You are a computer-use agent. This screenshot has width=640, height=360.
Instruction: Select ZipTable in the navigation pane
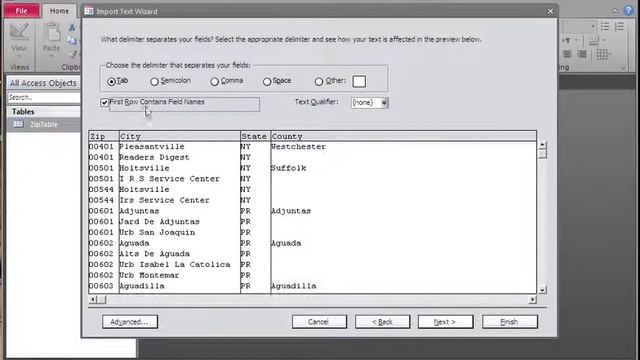coord(43,124)
